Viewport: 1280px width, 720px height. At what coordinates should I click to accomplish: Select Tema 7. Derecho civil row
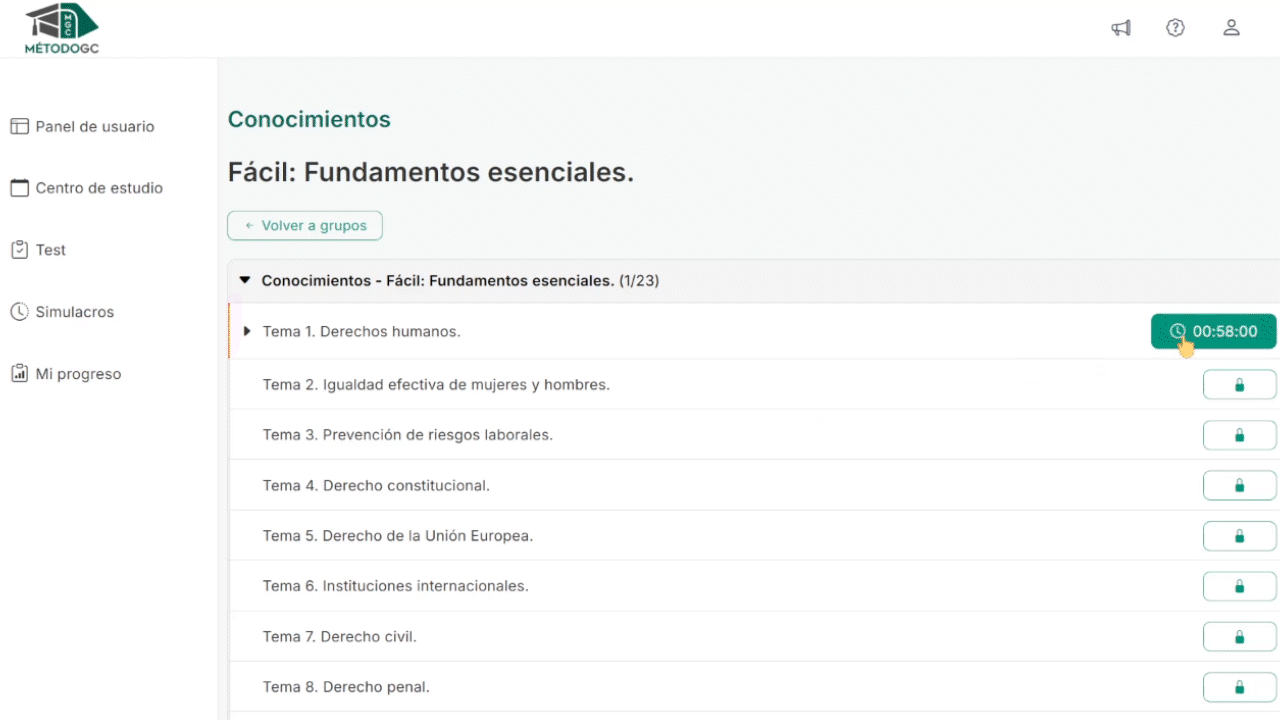point(339,637)
